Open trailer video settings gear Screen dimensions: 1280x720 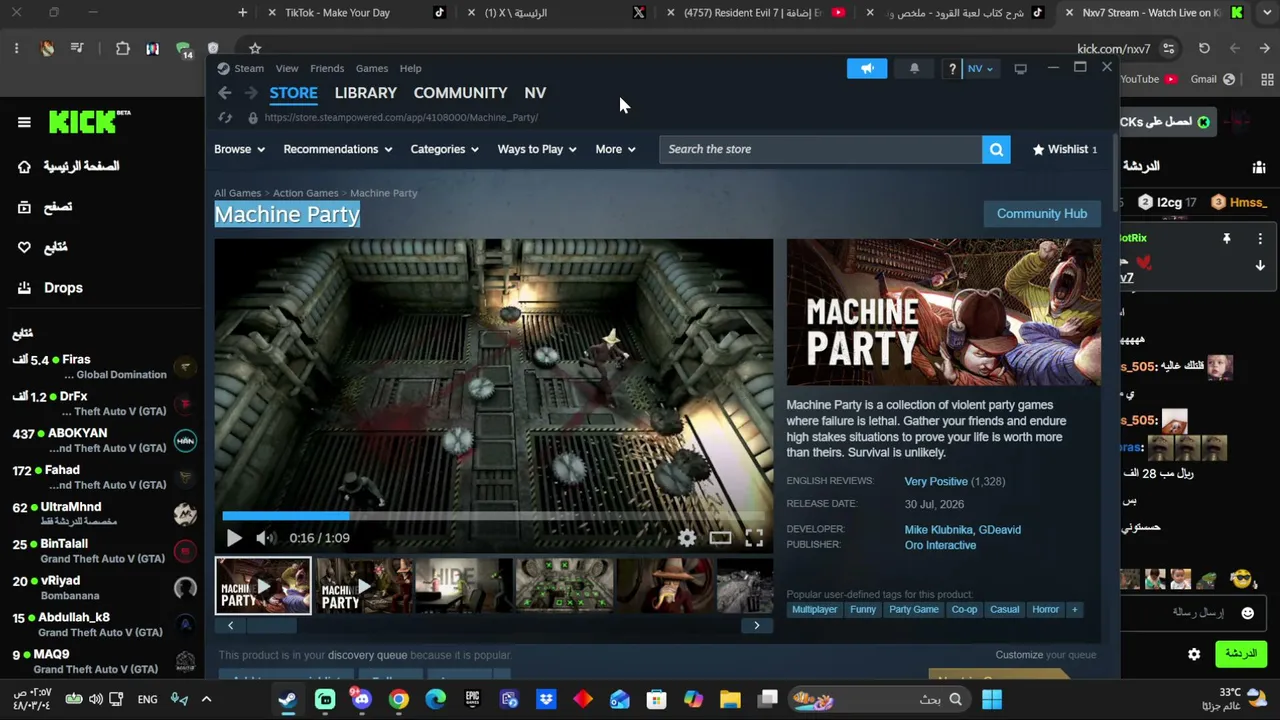687,538
